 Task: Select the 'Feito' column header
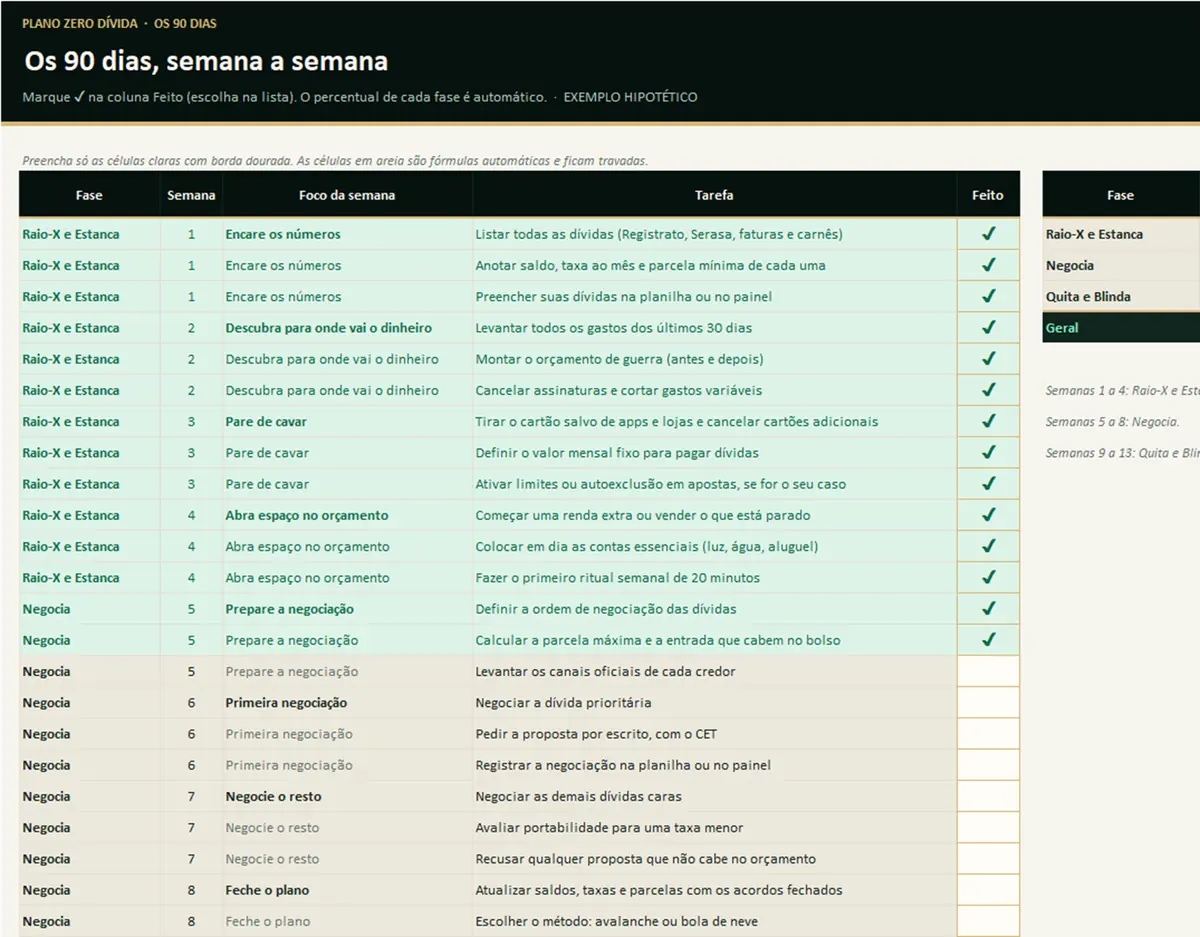tap(988, 195)
